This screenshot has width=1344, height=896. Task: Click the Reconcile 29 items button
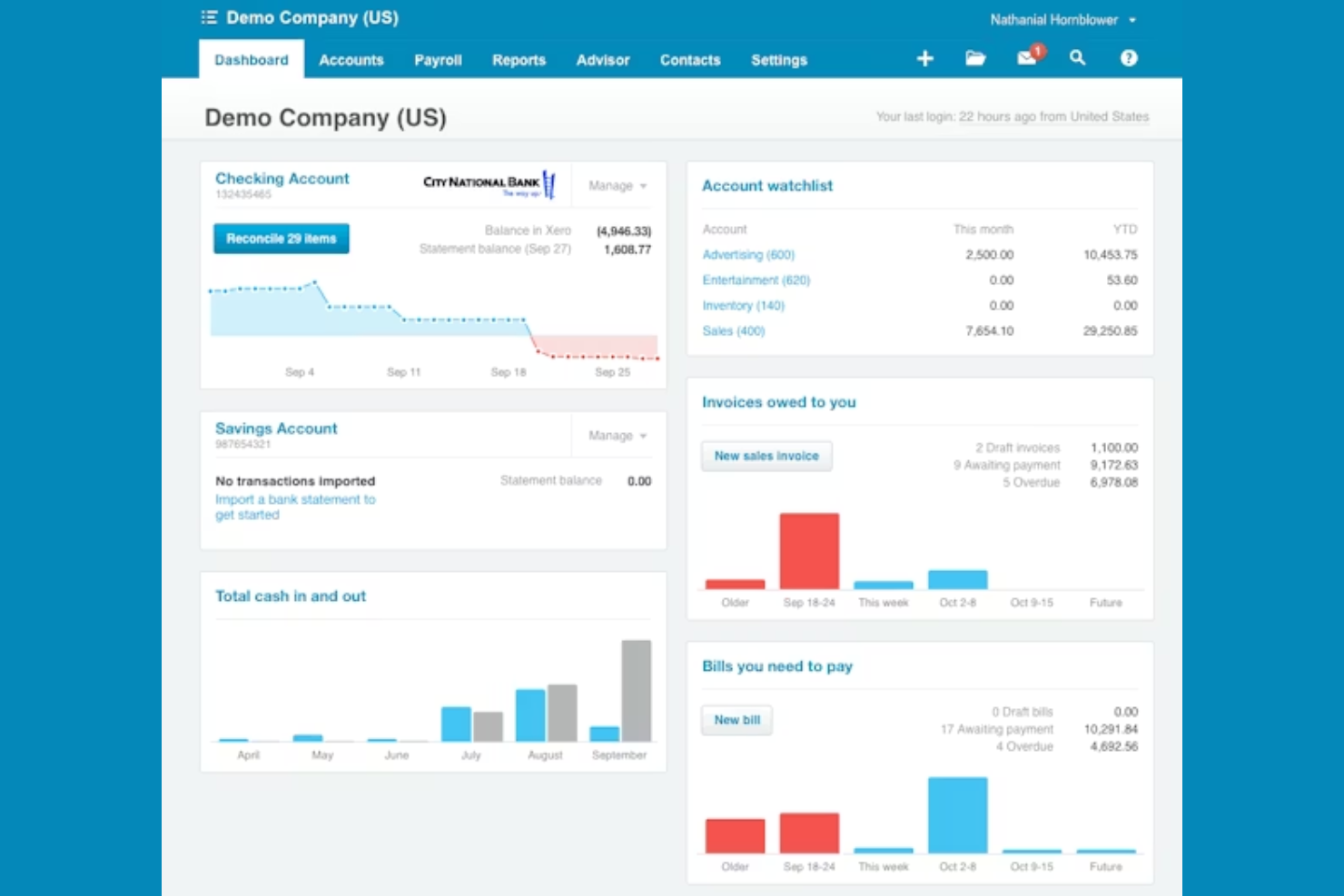[x=281, y=238]
